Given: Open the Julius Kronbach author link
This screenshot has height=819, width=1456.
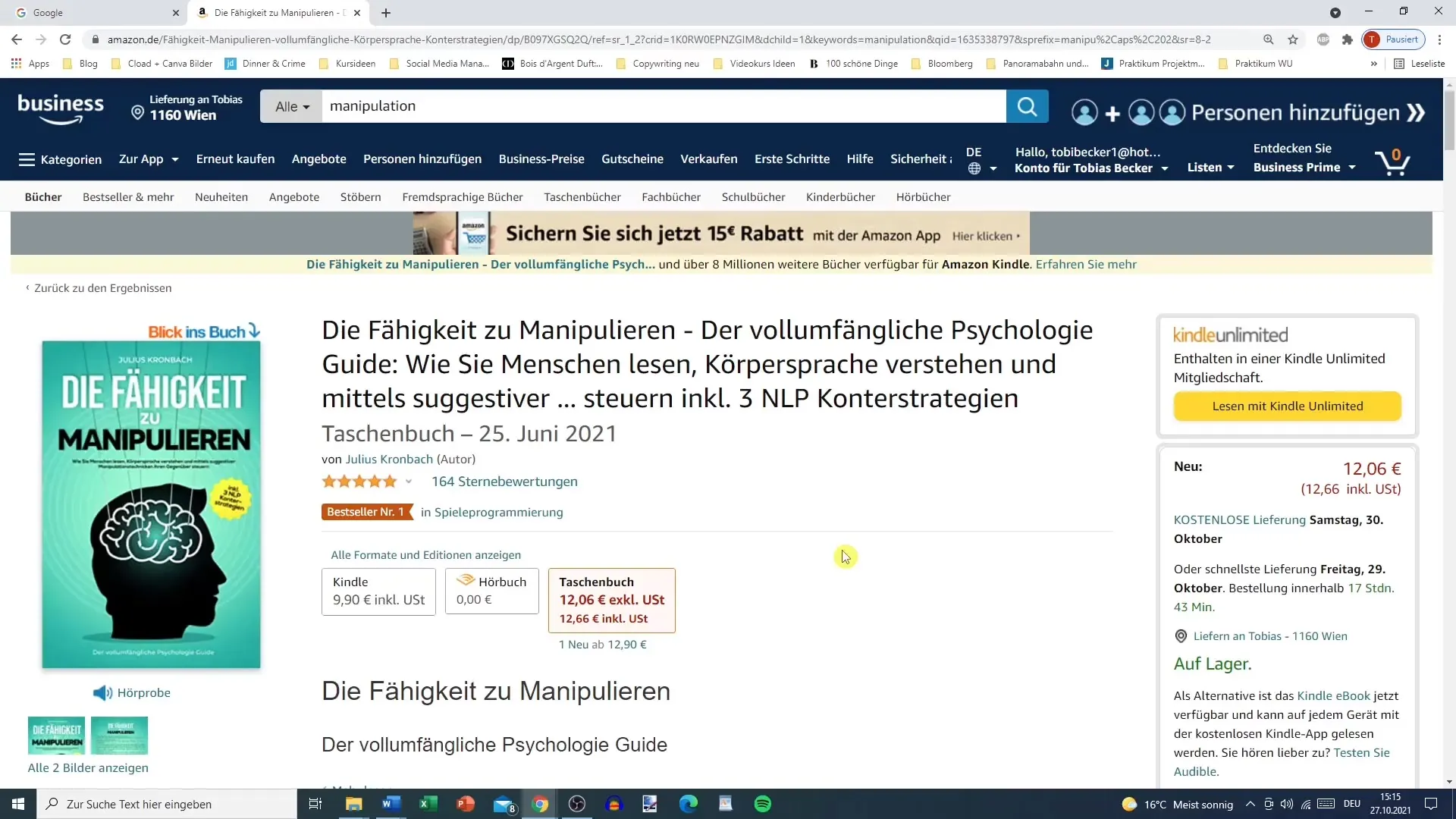Looking at the screenshot, I should point(389,460).
